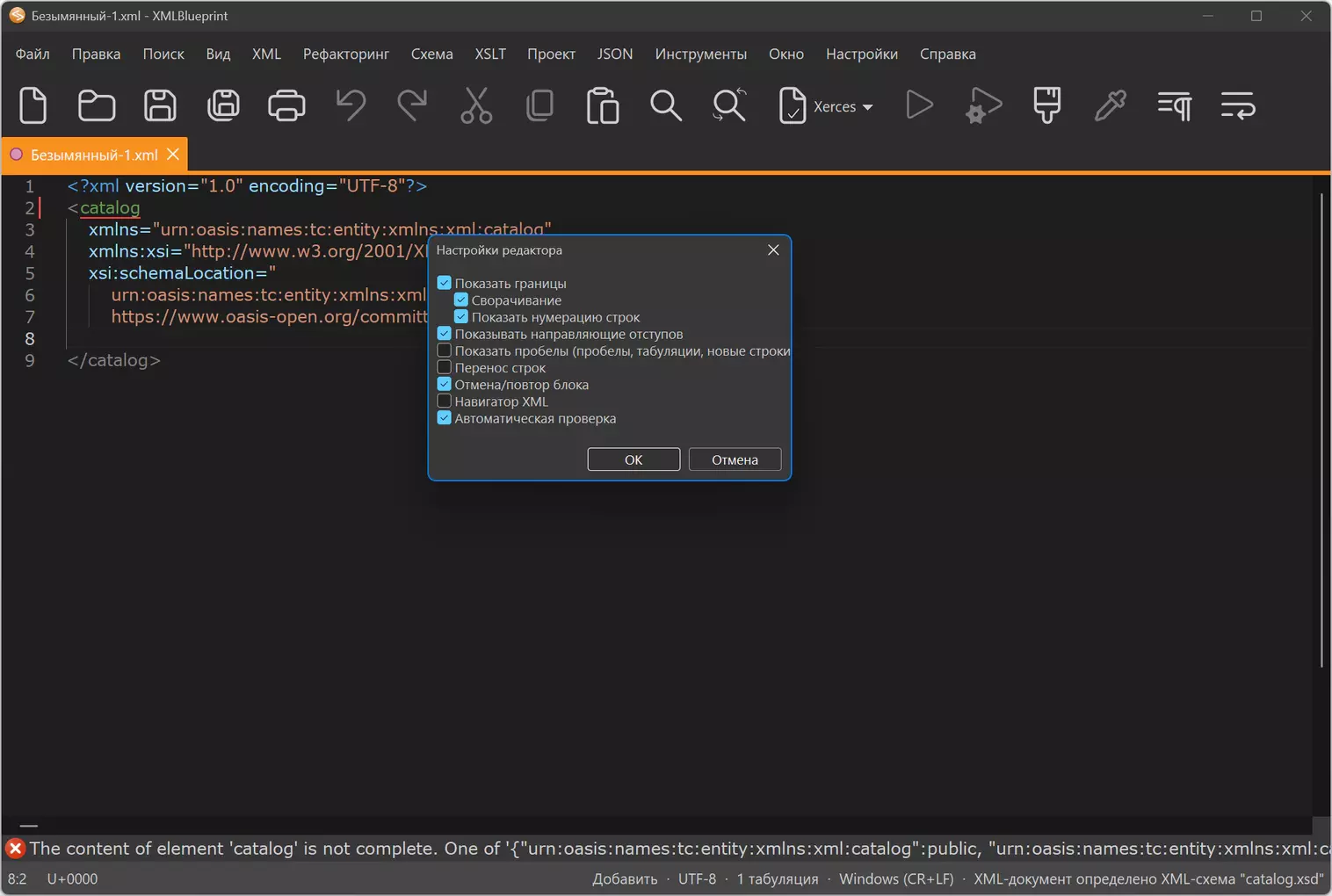Open the Инструменты menu

[700, 54]
